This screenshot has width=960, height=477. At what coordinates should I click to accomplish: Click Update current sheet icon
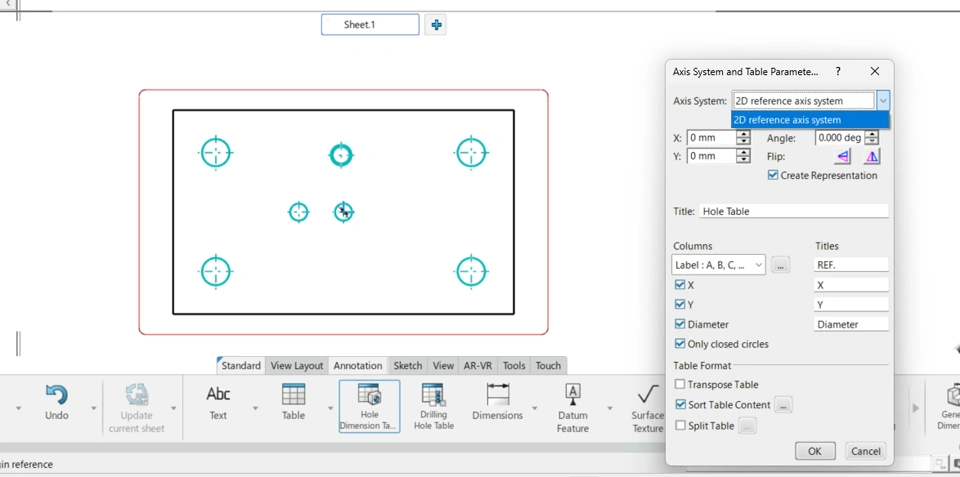tap(137, 395)
